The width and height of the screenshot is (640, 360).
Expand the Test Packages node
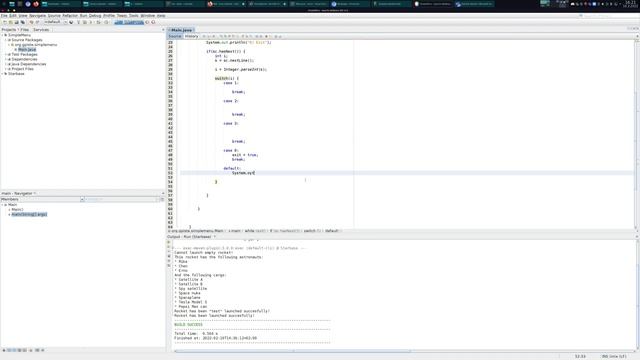[6, 54]
